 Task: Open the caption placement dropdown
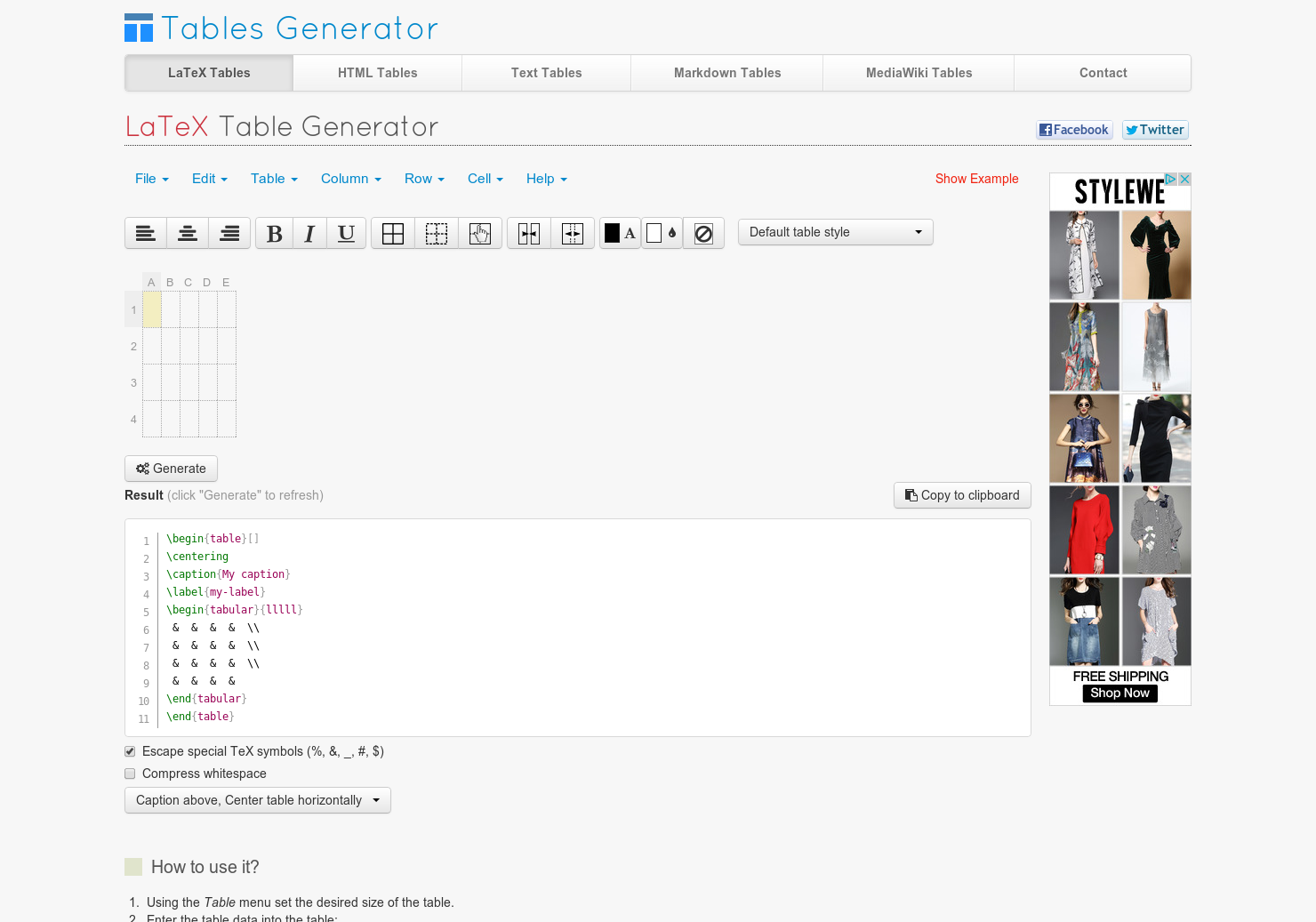click(257, 800)
